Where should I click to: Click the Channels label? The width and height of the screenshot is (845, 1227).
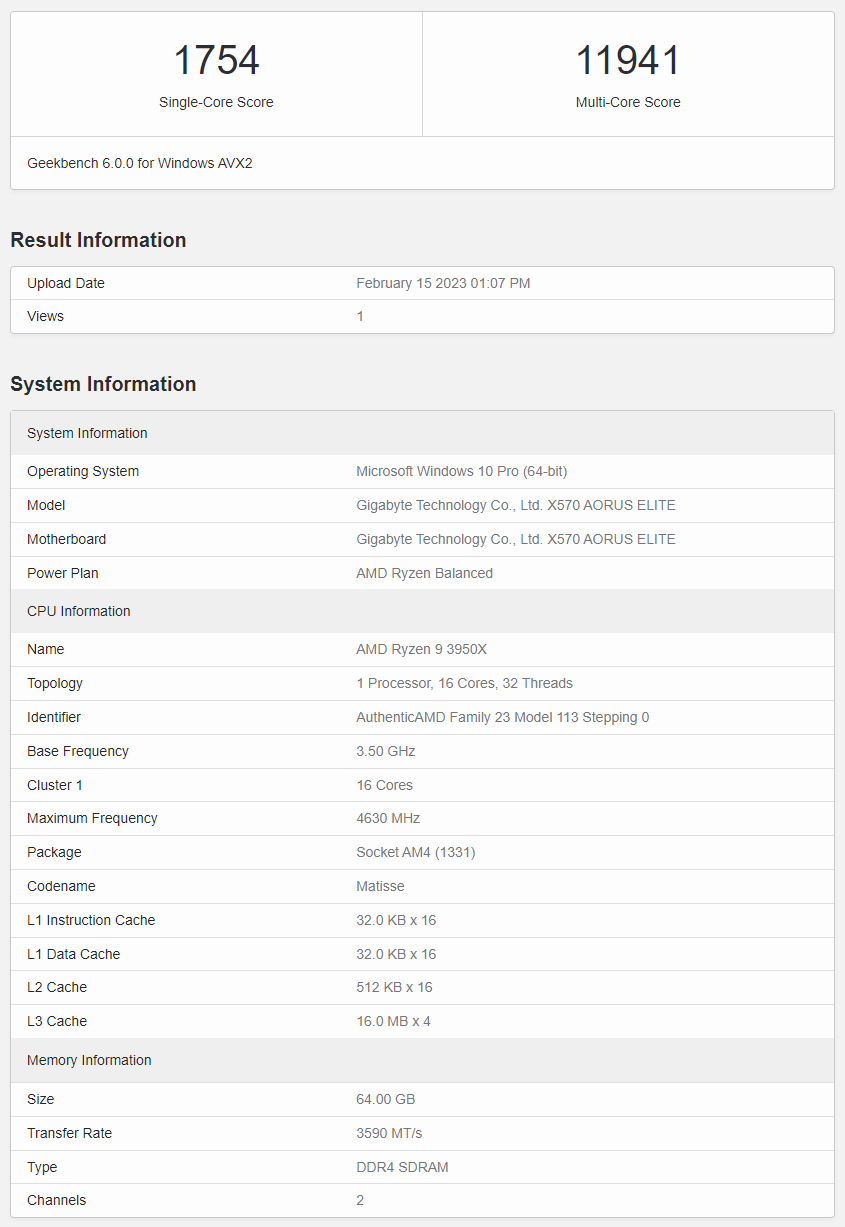(x=57, y=1200)
